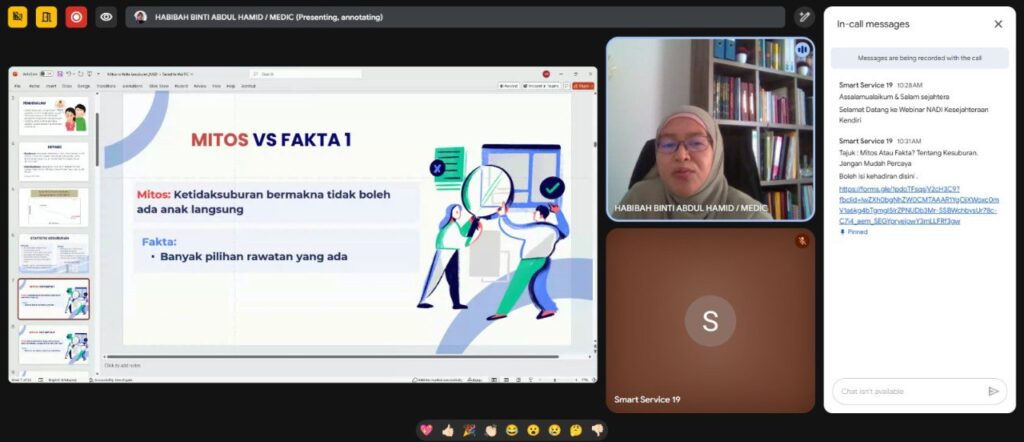
Task: Send the thinking face reaction
Action: (x=576, y=430)
